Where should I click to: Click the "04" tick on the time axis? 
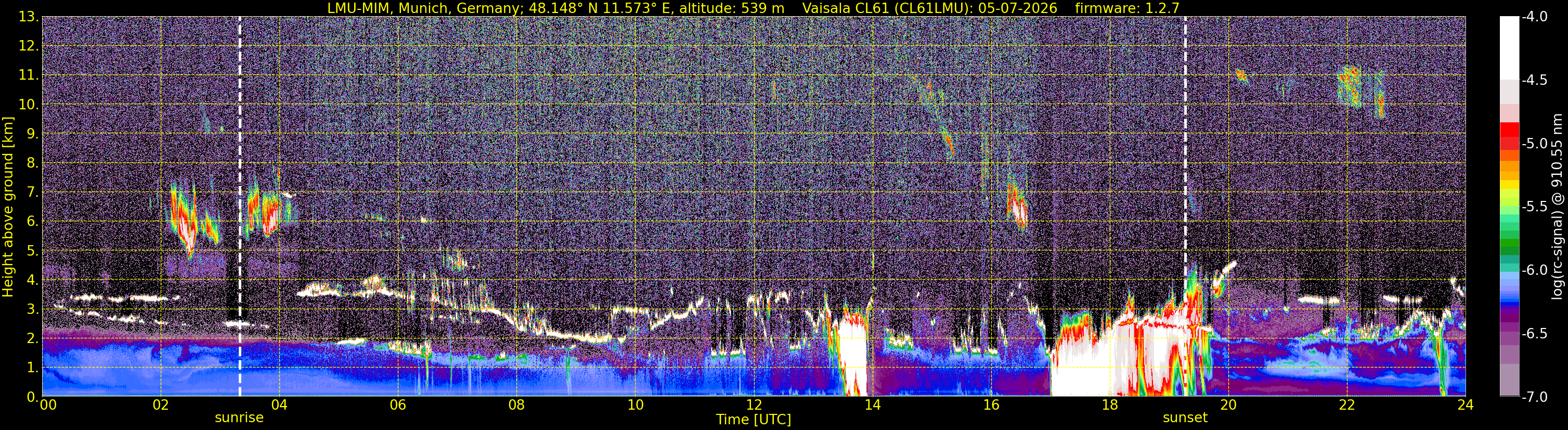pos(279,406)
